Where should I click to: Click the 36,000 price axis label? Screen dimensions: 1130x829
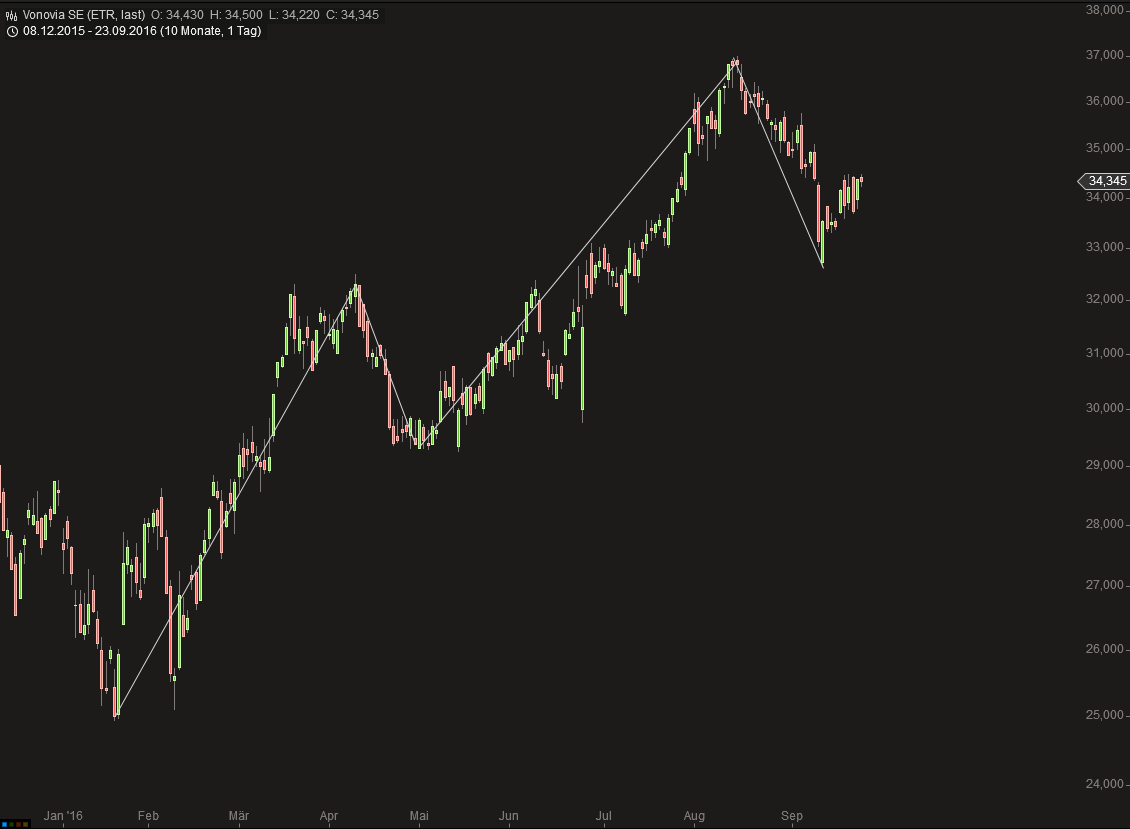point(1105,101)
